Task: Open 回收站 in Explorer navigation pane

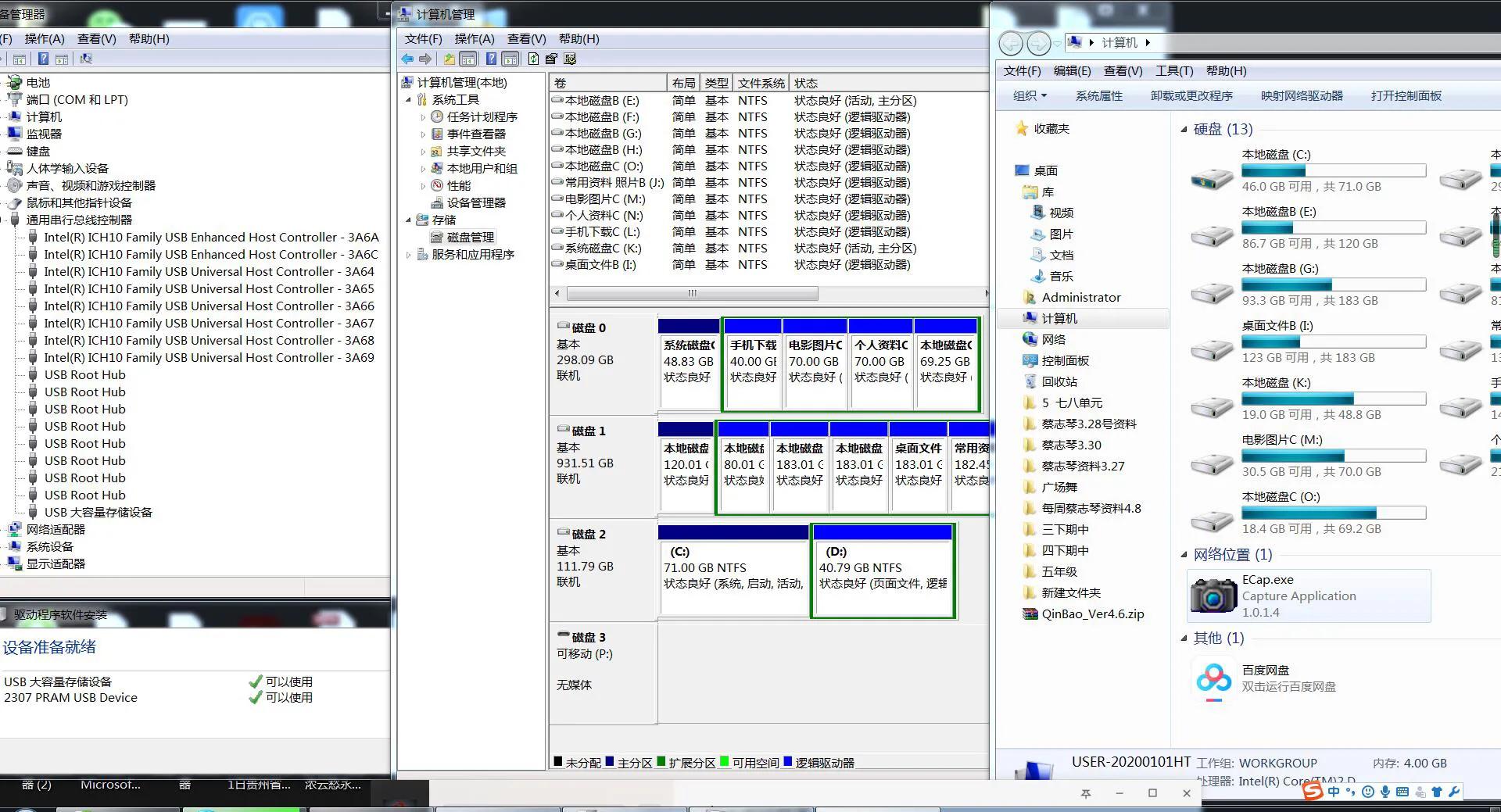Action: coord(1059,382)
